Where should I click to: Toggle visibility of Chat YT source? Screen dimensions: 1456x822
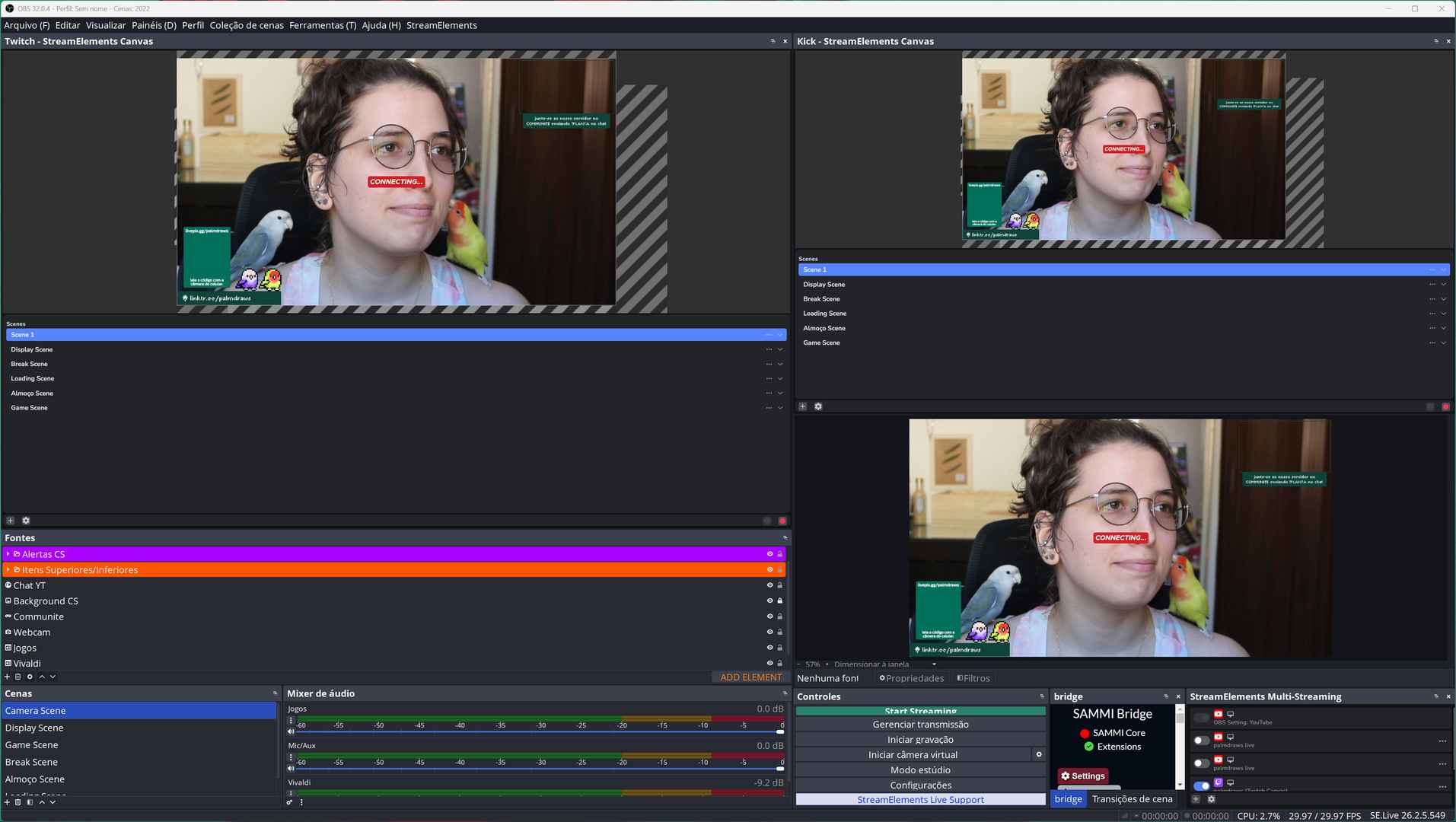769,585
